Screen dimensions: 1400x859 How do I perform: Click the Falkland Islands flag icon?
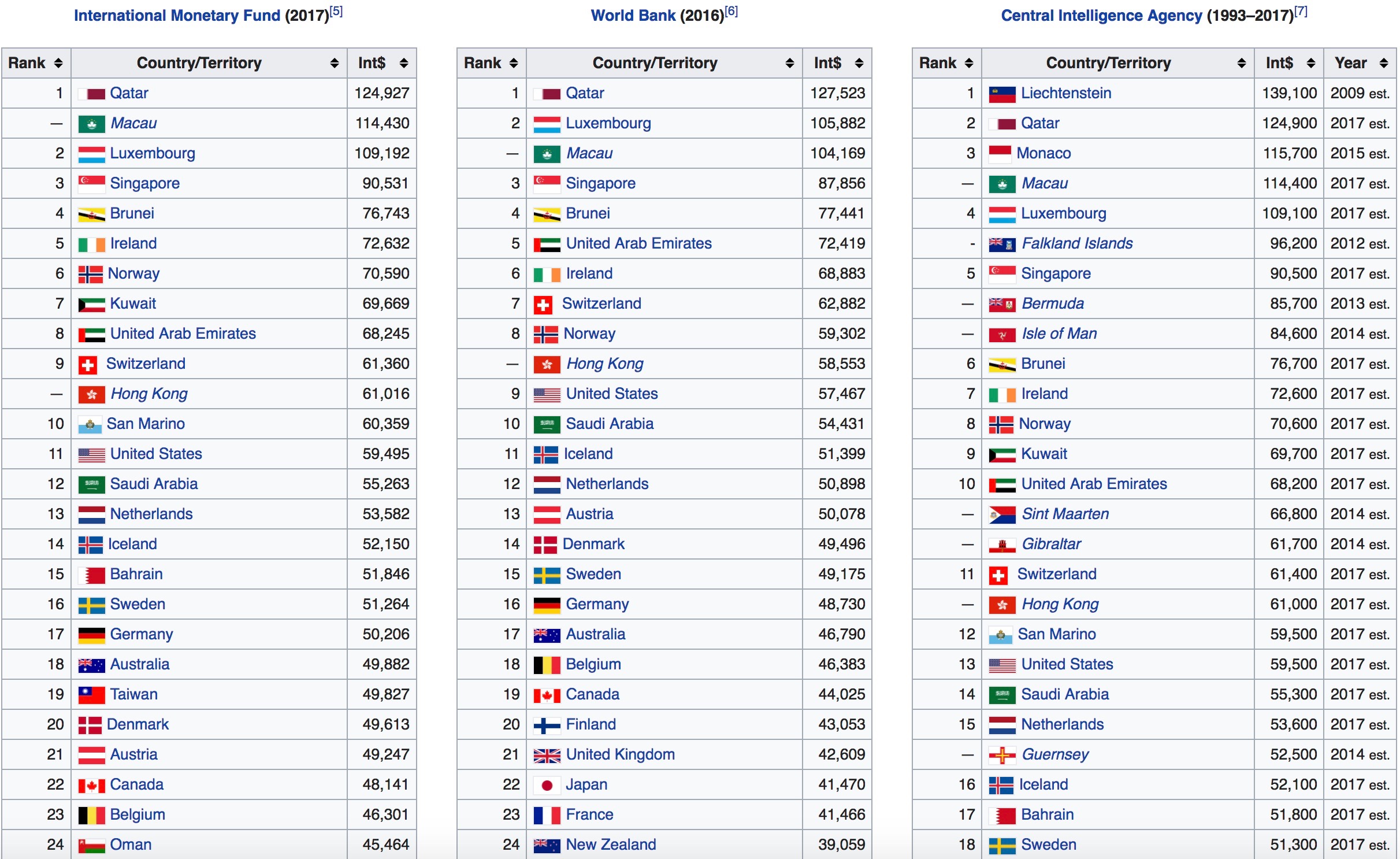click(1002, 245)
